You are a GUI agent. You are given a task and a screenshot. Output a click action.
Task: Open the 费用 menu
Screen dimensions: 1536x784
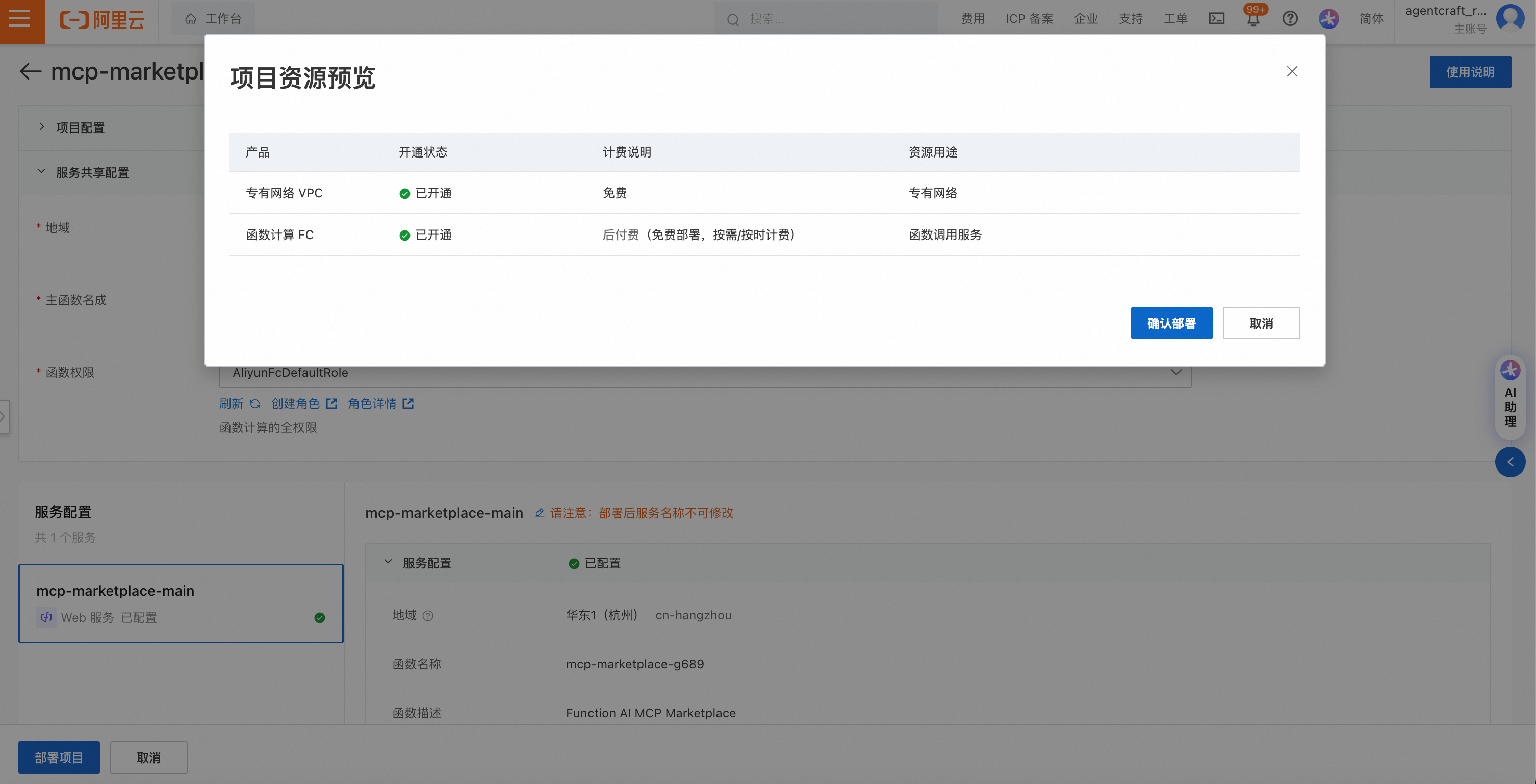pos(972,19)
